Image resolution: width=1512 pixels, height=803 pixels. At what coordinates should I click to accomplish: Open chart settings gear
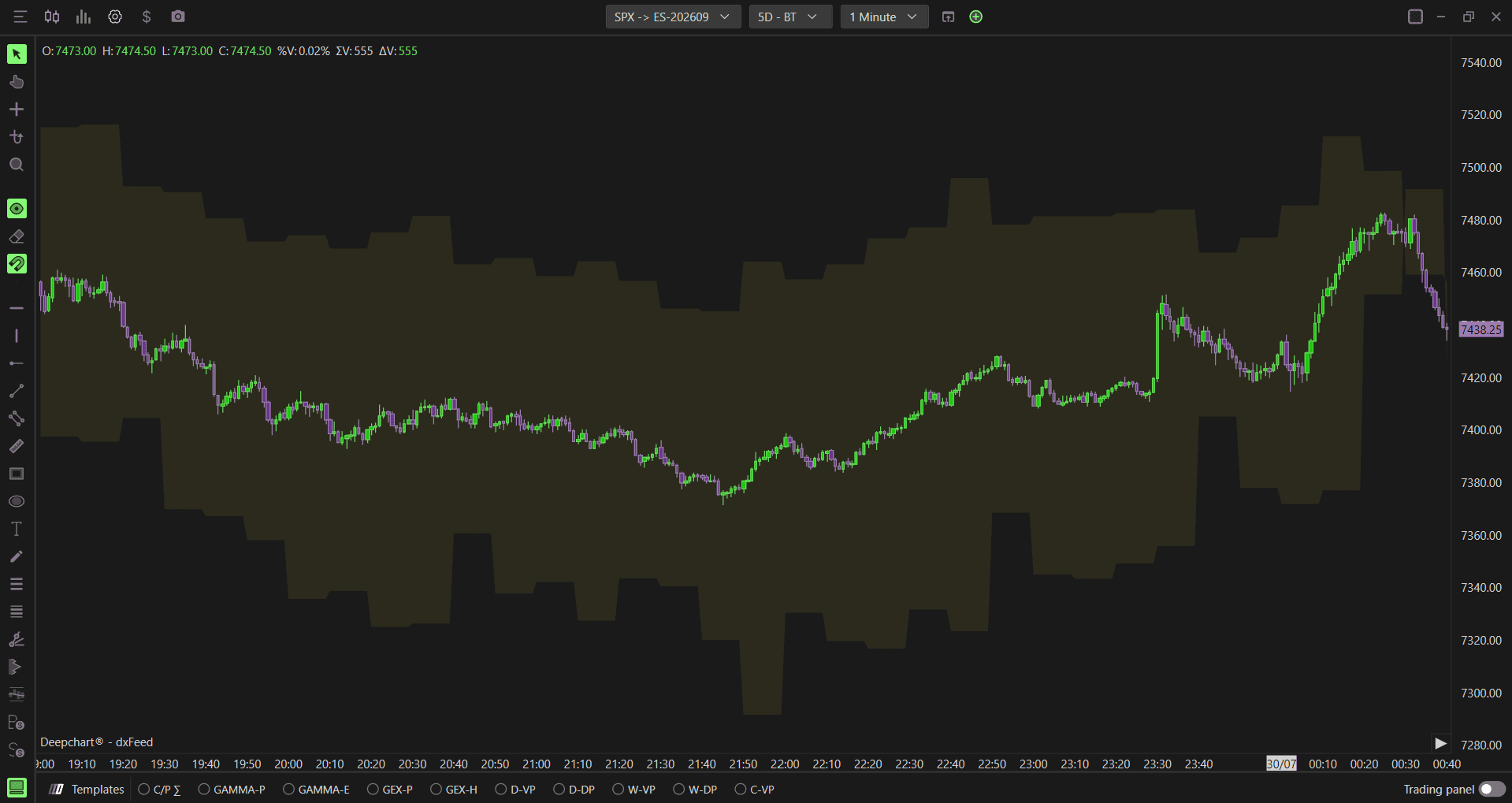(x=115, y=17)
